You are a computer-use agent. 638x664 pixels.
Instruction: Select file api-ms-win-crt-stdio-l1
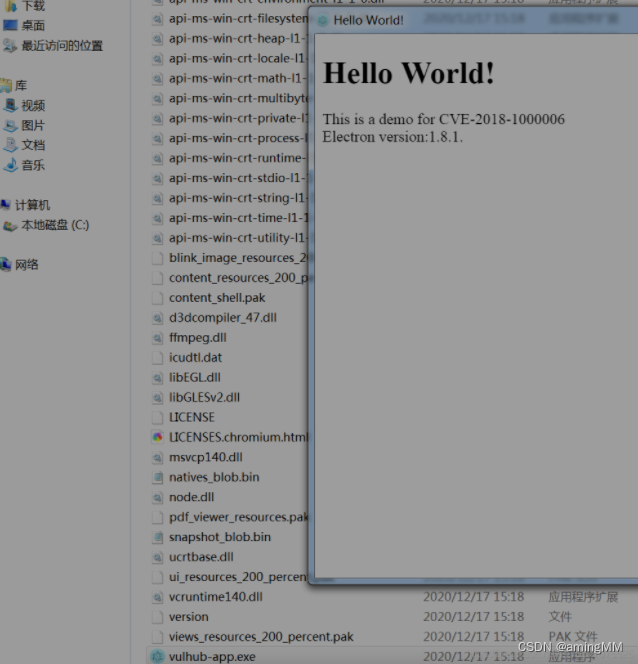tap(238, 178)
